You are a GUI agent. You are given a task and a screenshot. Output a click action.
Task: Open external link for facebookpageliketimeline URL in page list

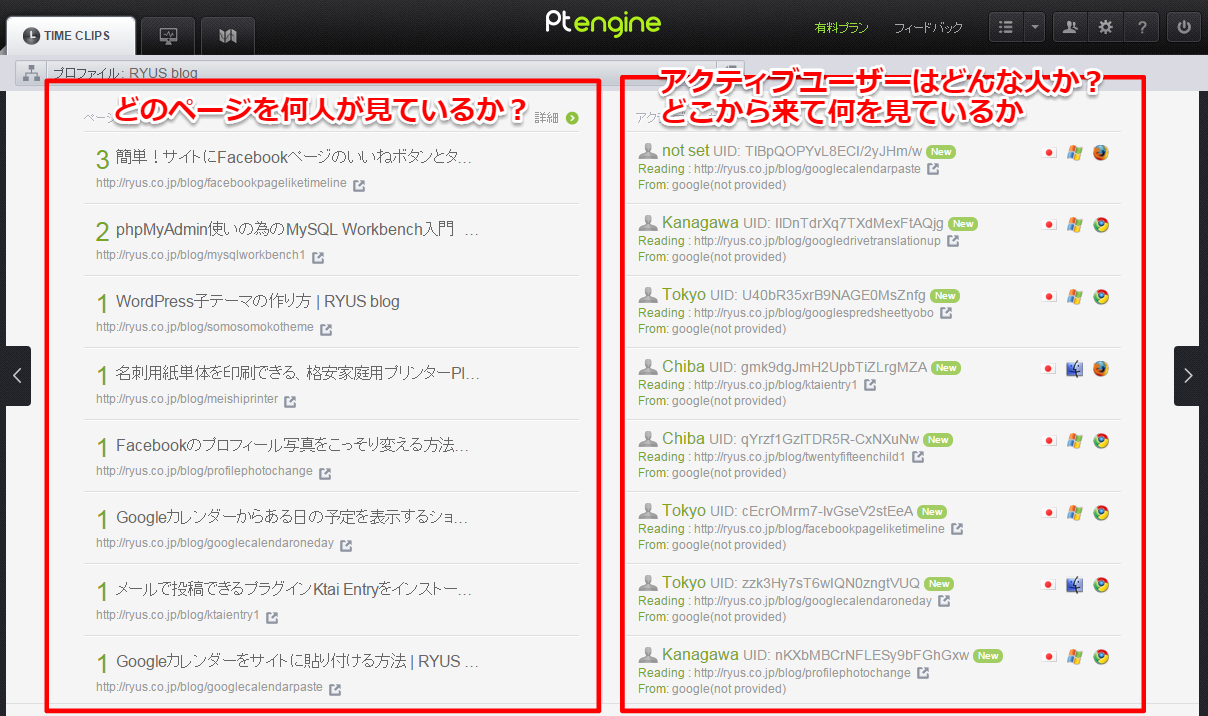click(359, 185)
